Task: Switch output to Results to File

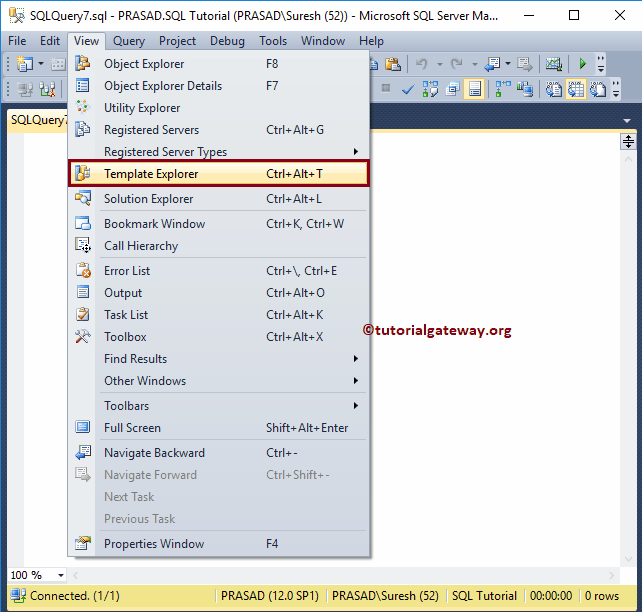Action: pos(598,89)
